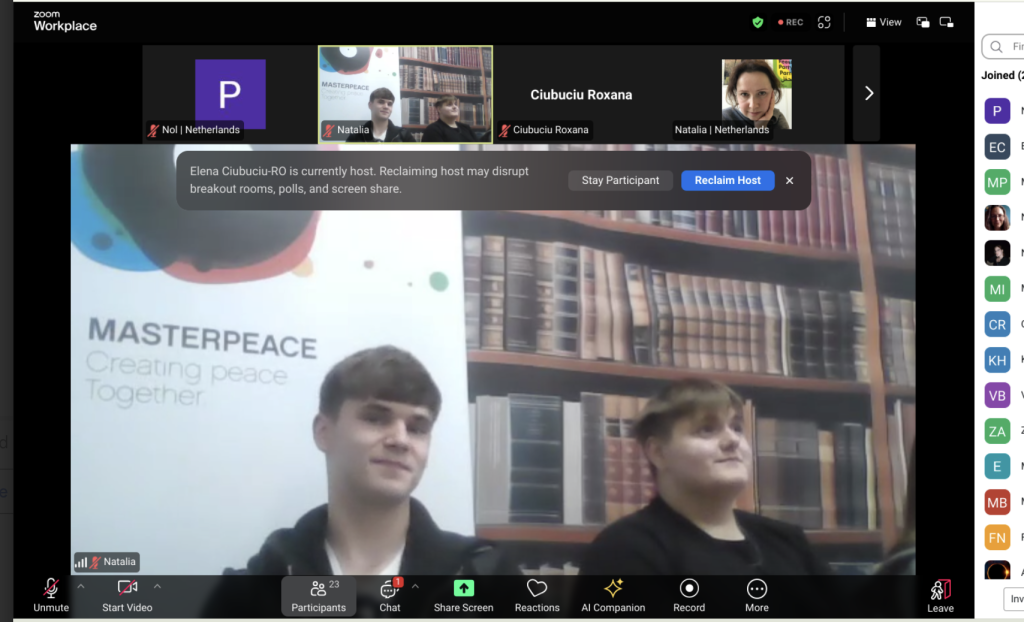Leave the meeting

[x=940, y=591]
